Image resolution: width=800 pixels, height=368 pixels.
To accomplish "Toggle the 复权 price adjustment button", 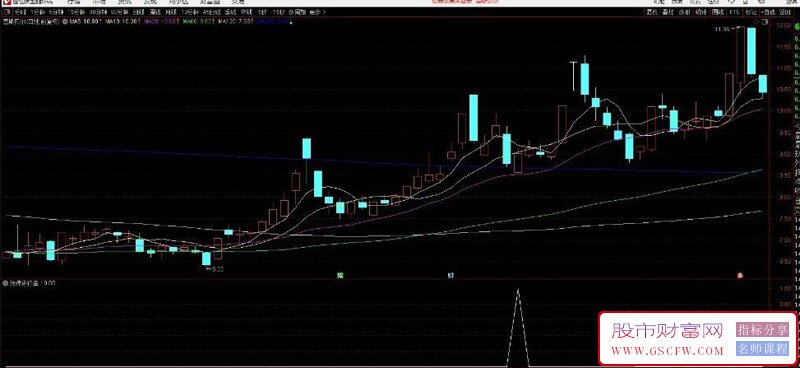I will pos(652,12).
